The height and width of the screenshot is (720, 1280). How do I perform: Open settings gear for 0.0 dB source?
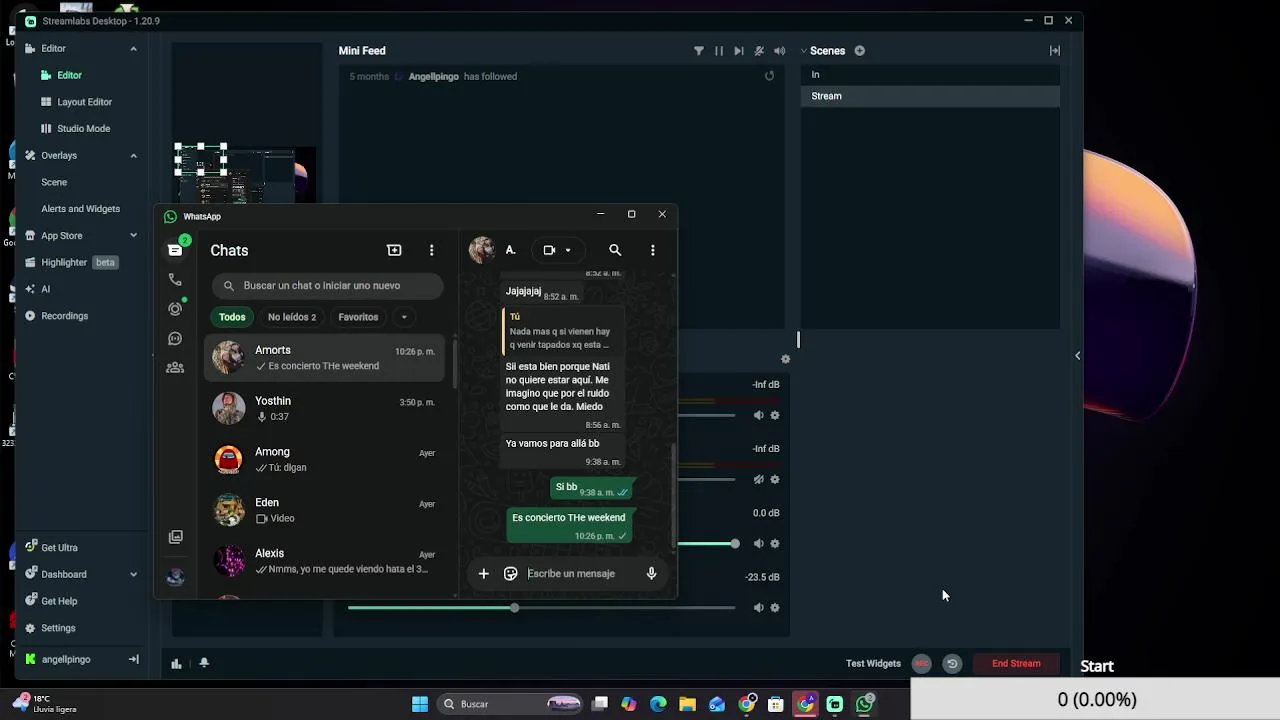click(774, 544)
